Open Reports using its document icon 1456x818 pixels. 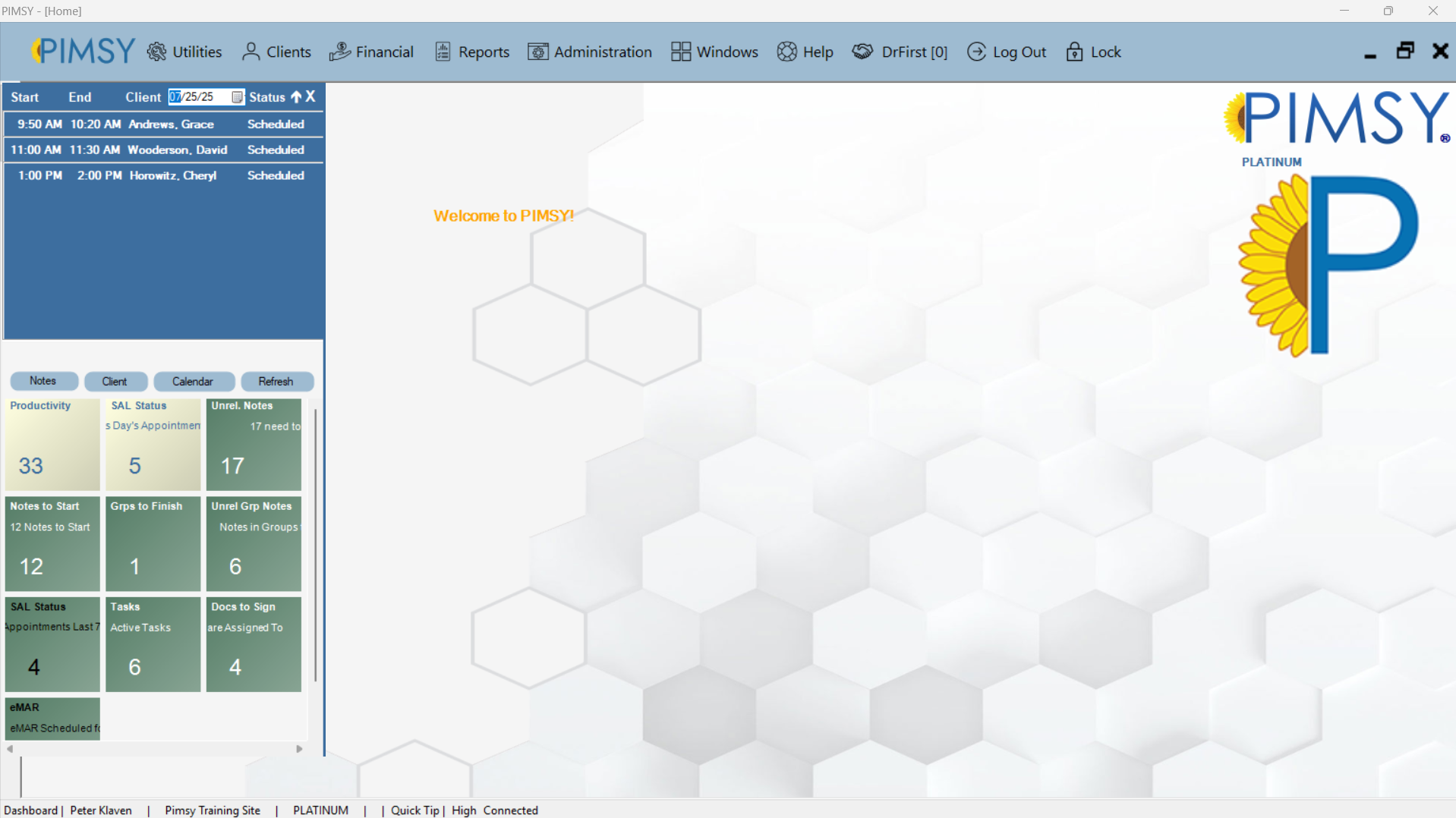pos(442,52)
